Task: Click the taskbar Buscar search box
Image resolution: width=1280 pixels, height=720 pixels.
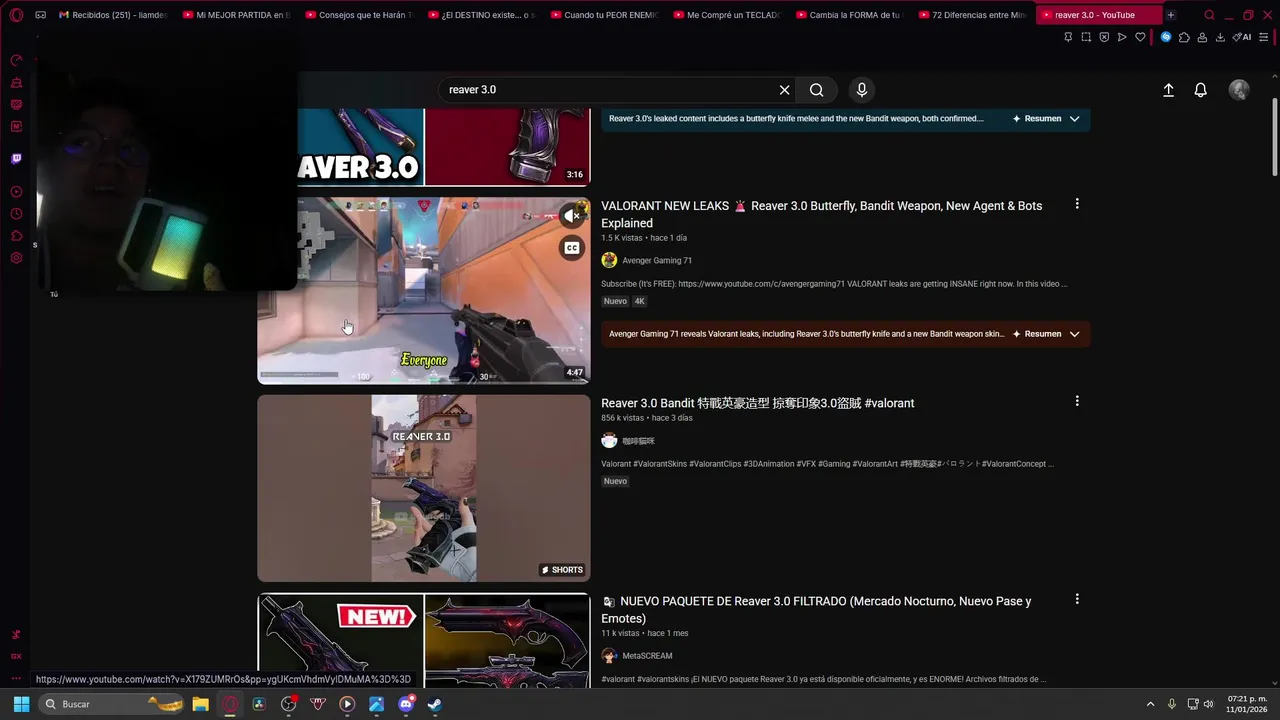Action: 110,704
